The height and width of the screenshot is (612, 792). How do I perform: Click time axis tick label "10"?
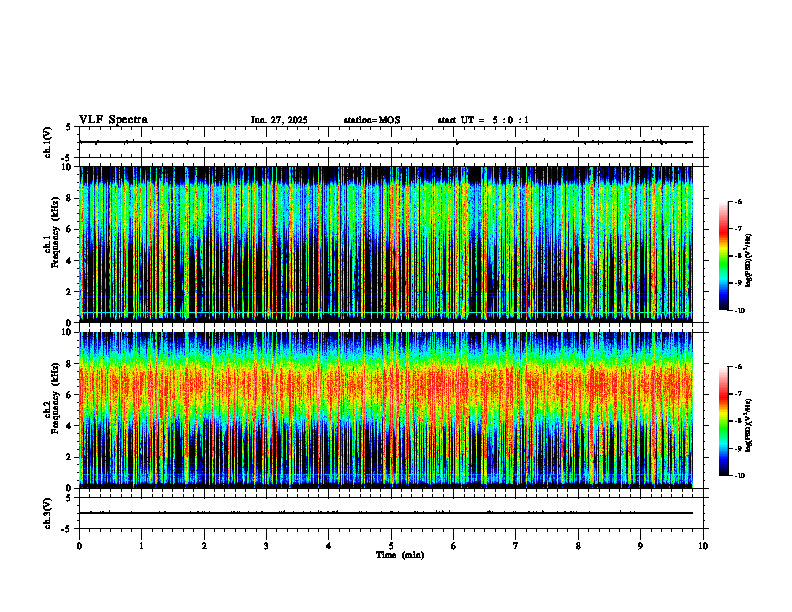[703, 546]
